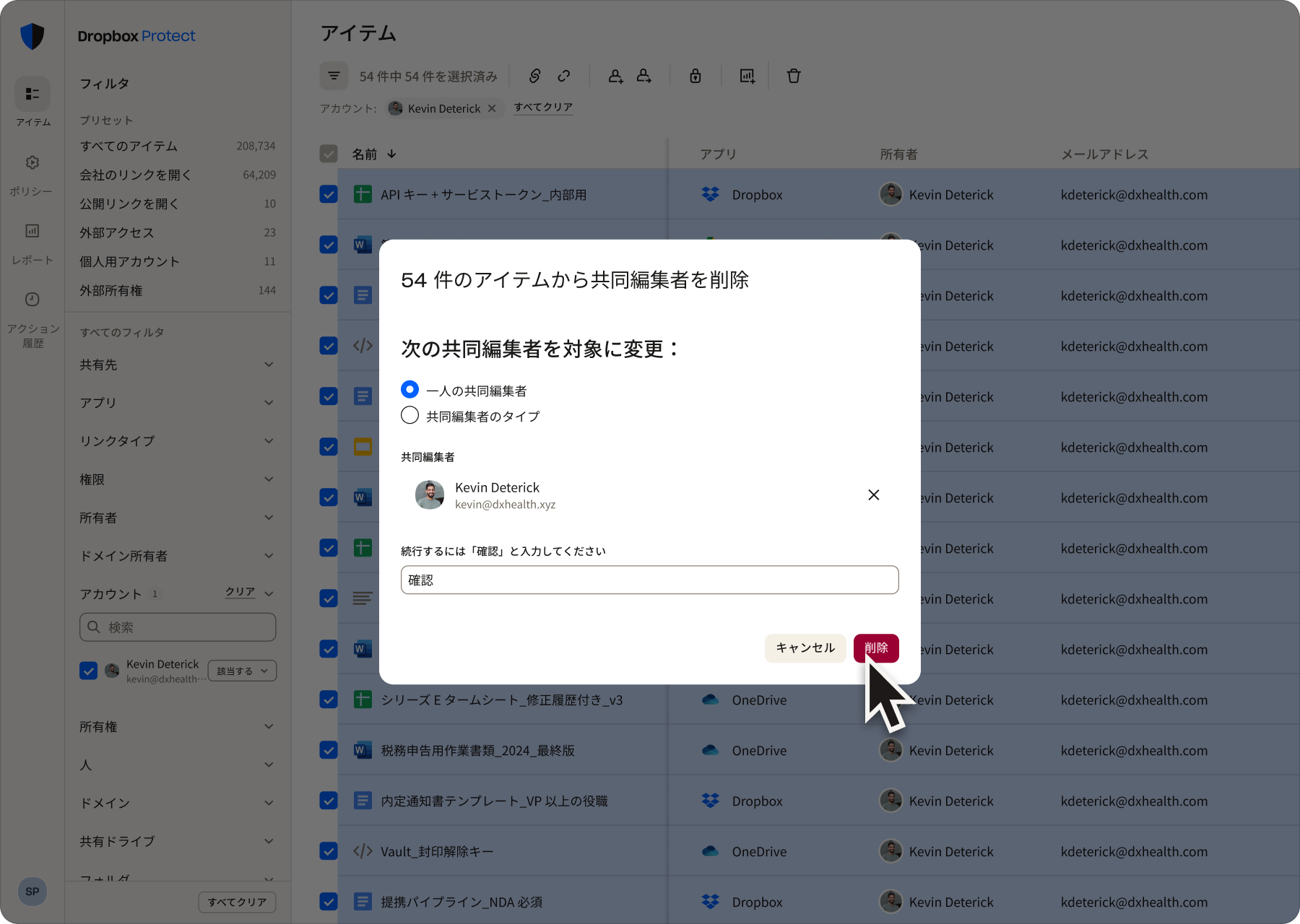Click the broken link icon in toolbar
The width and height of the screenshot is (1300, 924).
pyautogui.click(x=564, y=76)
